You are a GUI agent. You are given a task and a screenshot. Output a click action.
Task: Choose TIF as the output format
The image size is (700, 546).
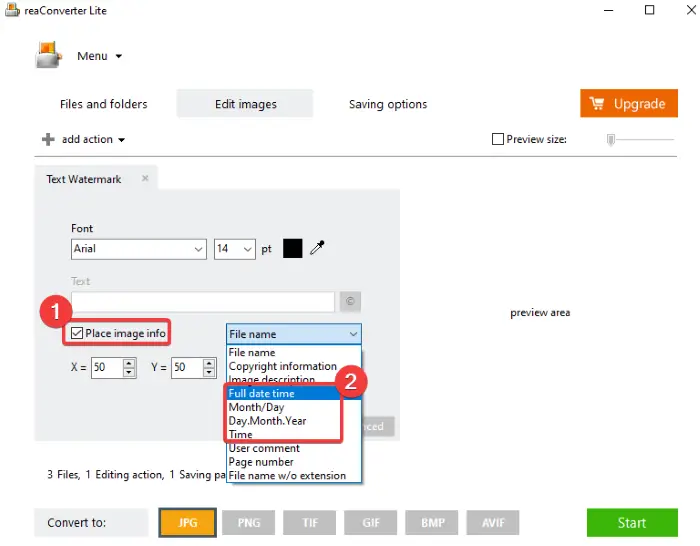[x=310, y=522]
